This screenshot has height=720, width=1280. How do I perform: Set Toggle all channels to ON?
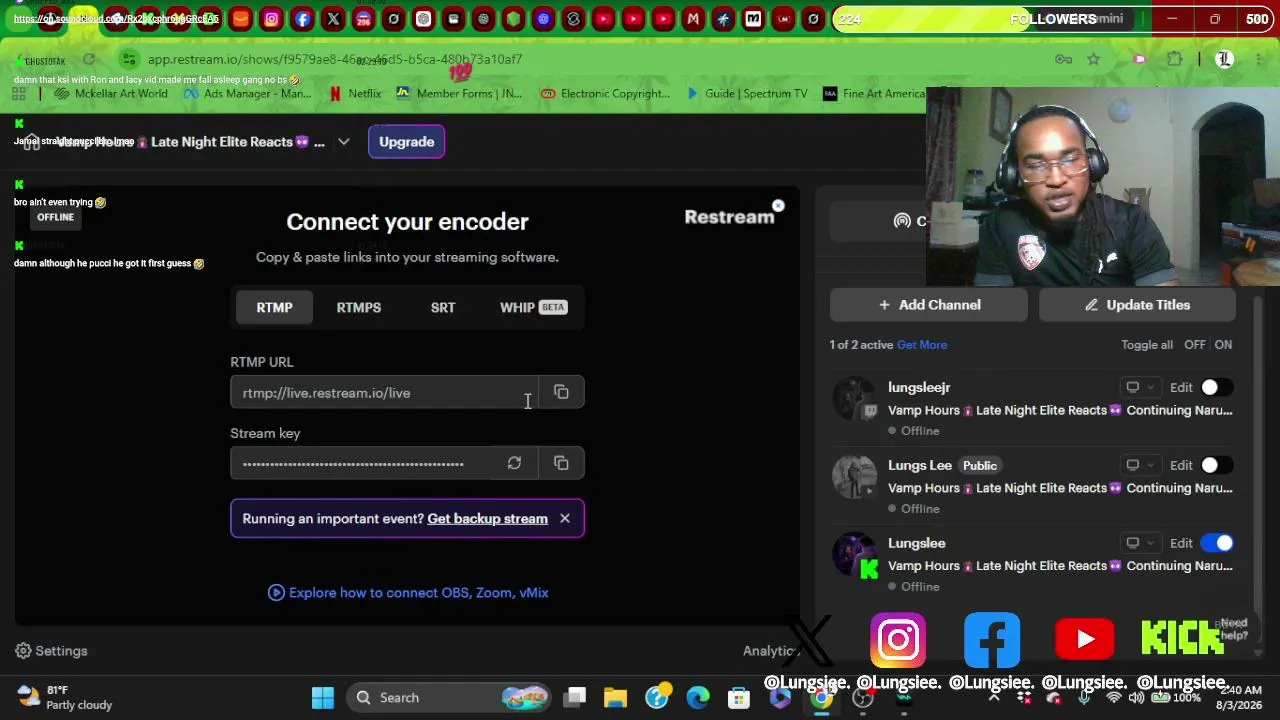(x=1223, y=344)
